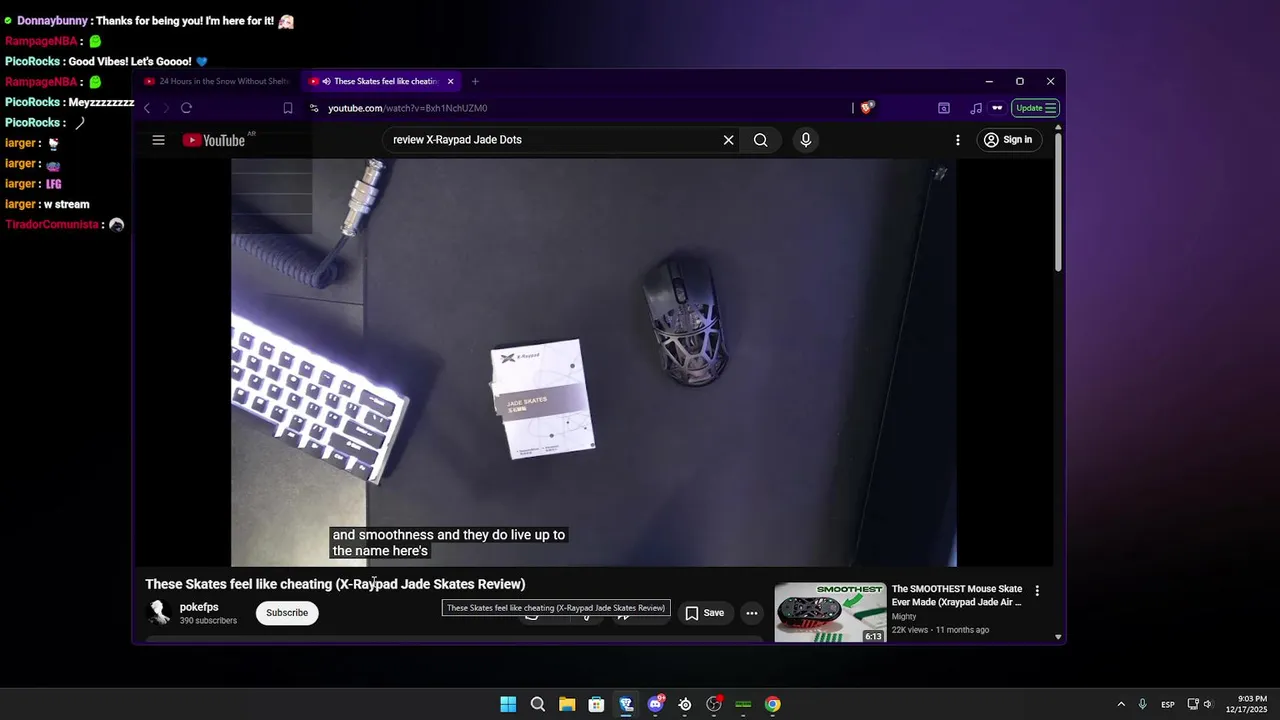Go forward in browser history

pyautogui.click(x=164, y=108)
